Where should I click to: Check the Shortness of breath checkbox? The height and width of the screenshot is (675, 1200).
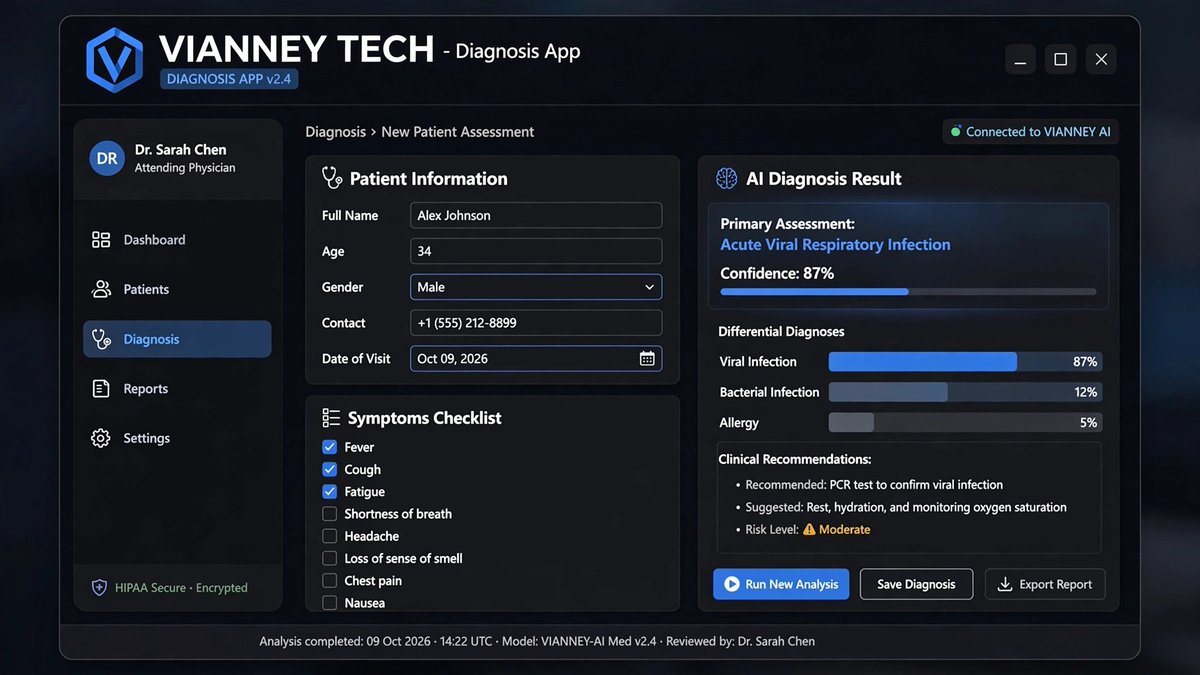pyautogui.click(x=329, y=514)
